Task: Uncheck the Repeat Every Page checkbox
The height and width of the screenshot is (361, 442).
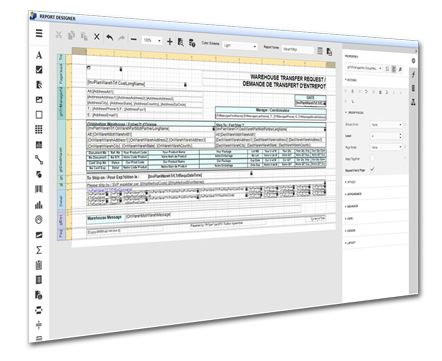Action: coord(372,169)
